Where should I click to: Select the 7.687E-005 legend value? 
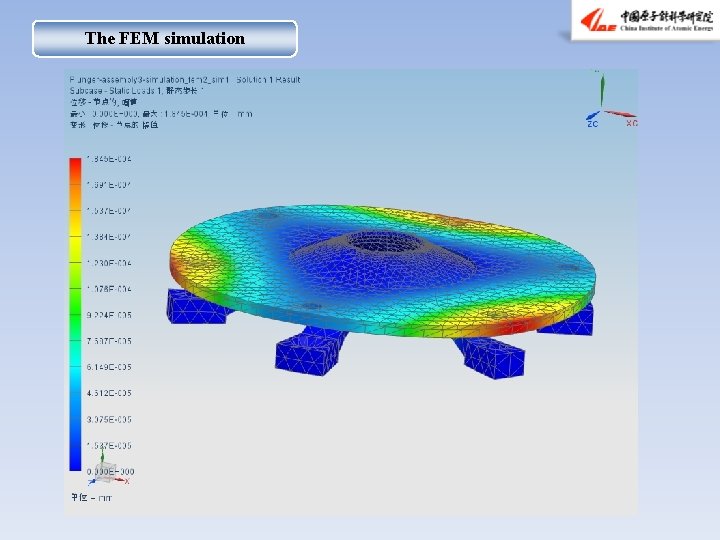109,341
